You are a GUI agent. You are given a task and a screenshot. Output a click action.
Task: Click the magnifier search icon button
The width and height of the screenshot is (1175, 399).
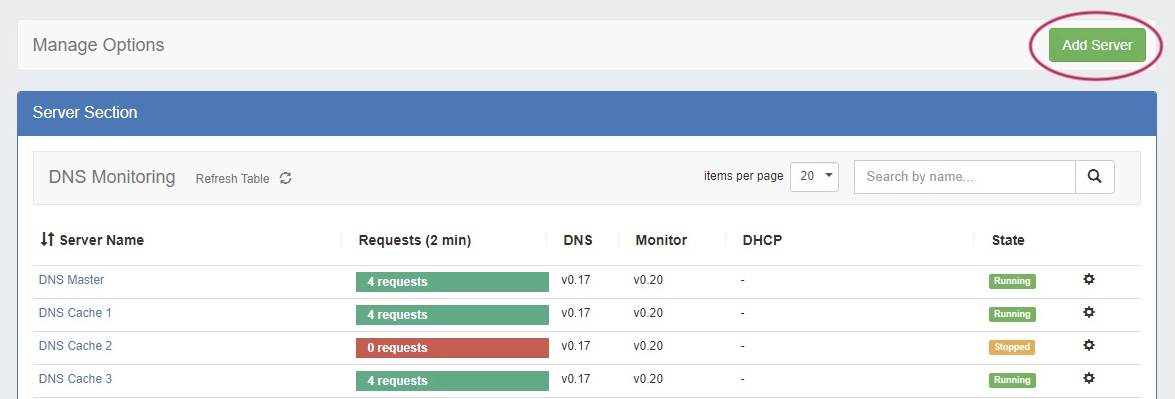coord(1095,177)
